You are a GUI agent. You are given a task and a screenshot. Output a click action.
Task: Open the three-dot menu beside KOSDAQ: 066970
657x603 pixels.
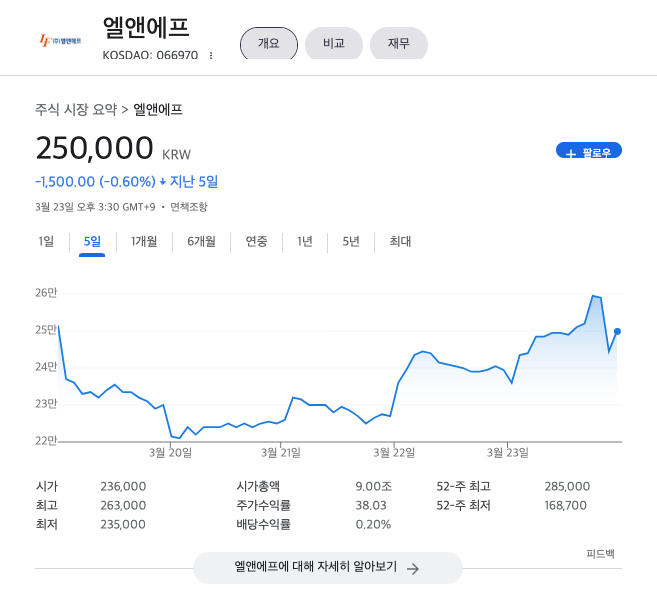click(x=211, y=55)
